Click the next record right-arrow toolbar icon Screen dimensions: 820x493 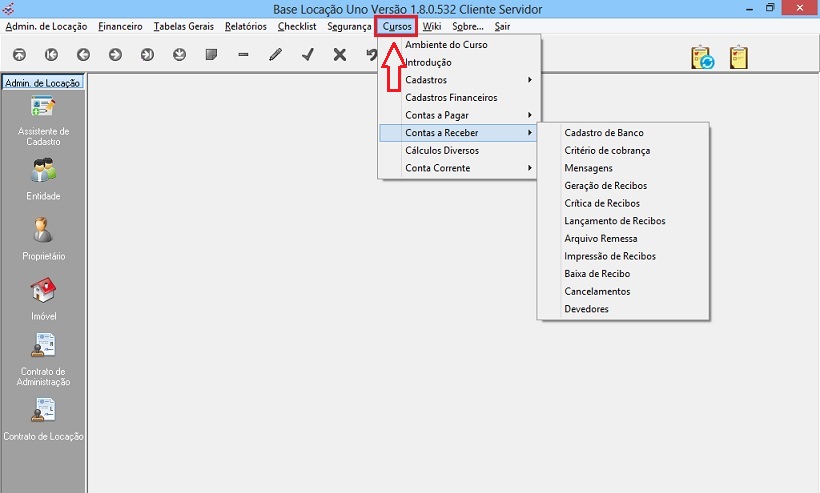point(115,55)
